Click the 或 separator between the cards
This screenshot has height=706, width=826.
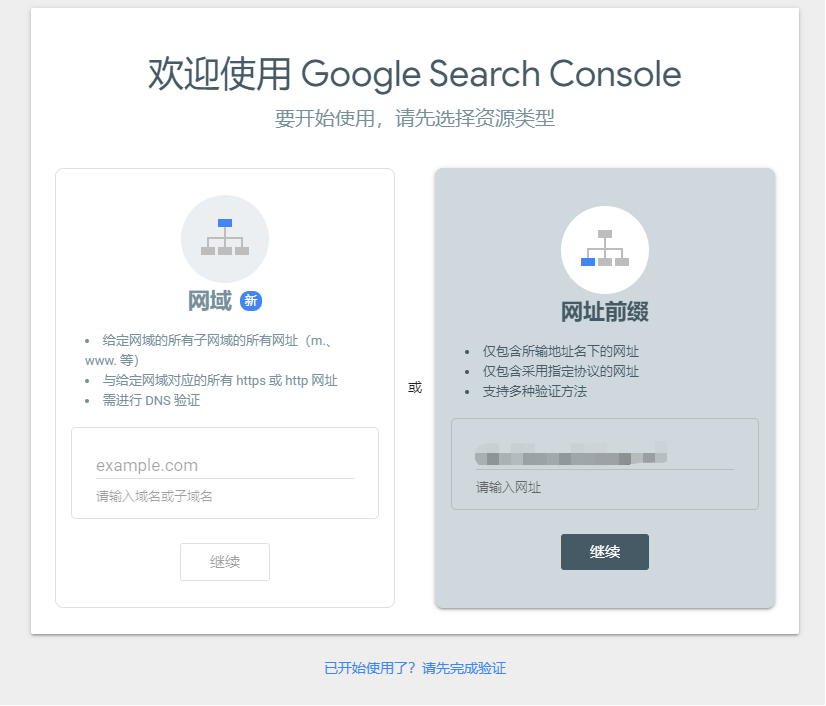point(415,388)
